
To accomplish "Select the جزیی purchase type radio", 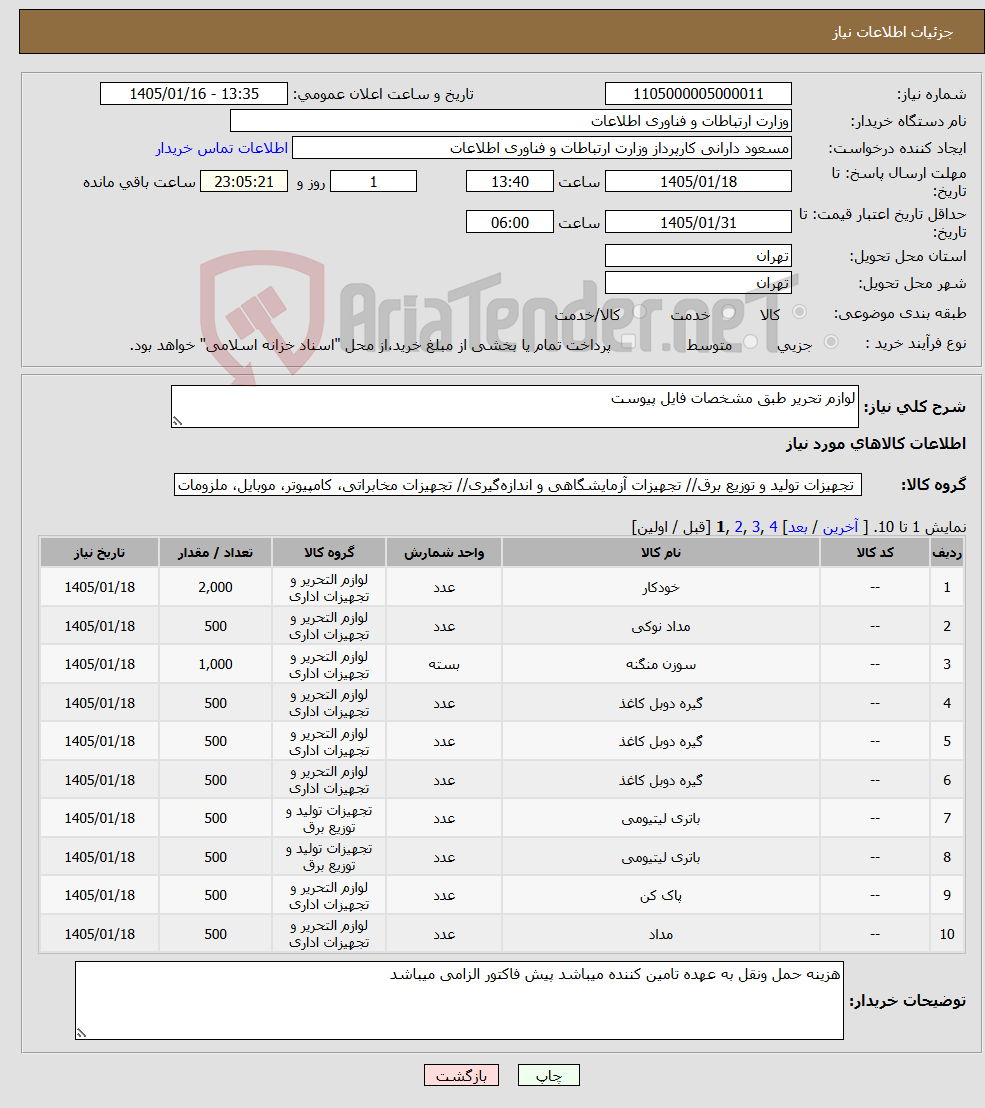I will click(831, 342).
